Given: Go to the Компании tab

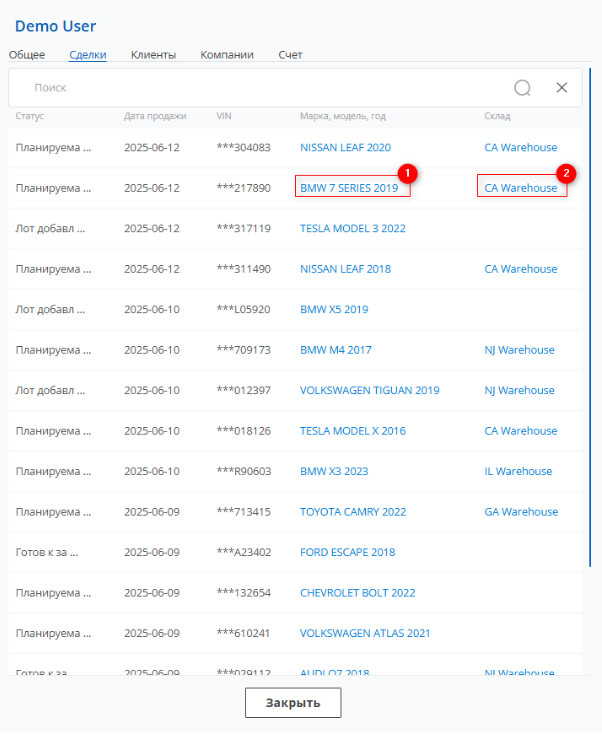Looking at the screenshot, I should (x=227, y=55).
